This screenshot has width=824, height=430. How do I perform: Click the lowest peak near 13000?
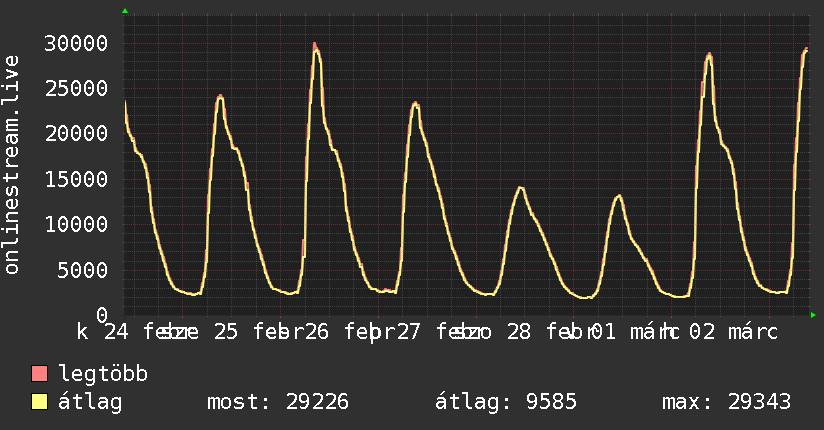620,197
